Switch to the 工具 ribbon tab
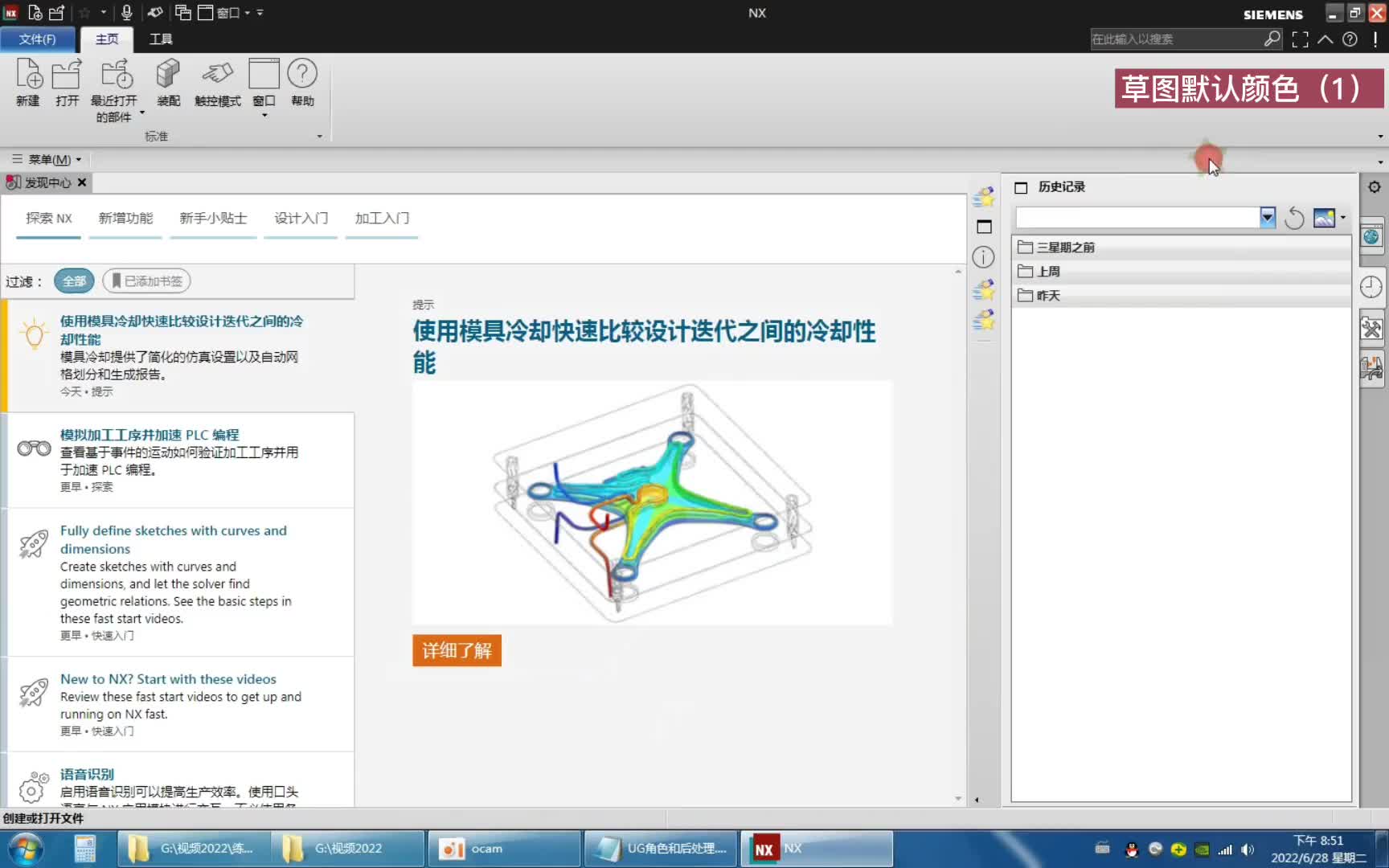 161,39
